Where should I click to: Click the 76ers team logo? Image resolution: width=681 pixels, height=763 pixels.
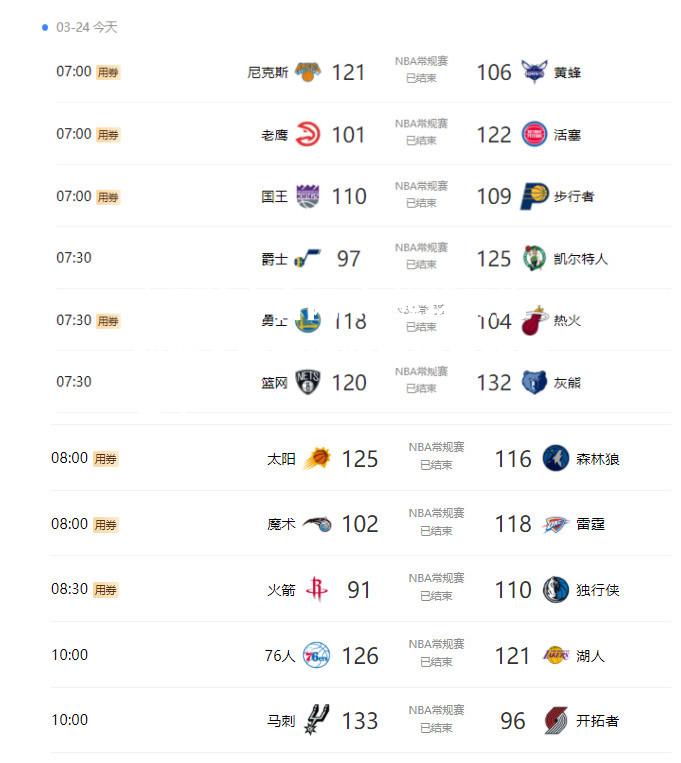316,655
